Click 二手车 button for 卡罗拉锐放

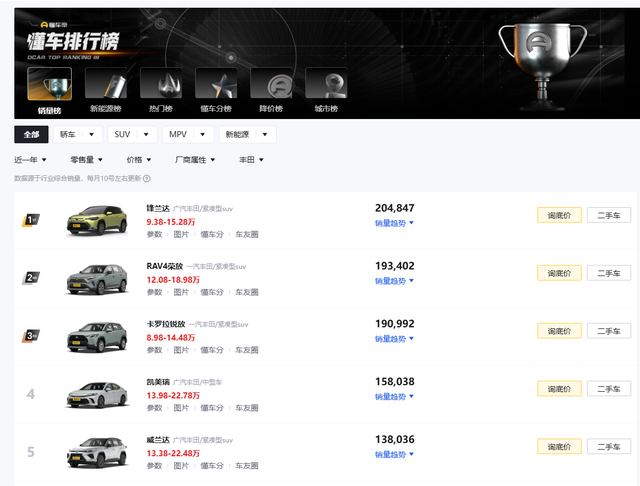[609, 331]
